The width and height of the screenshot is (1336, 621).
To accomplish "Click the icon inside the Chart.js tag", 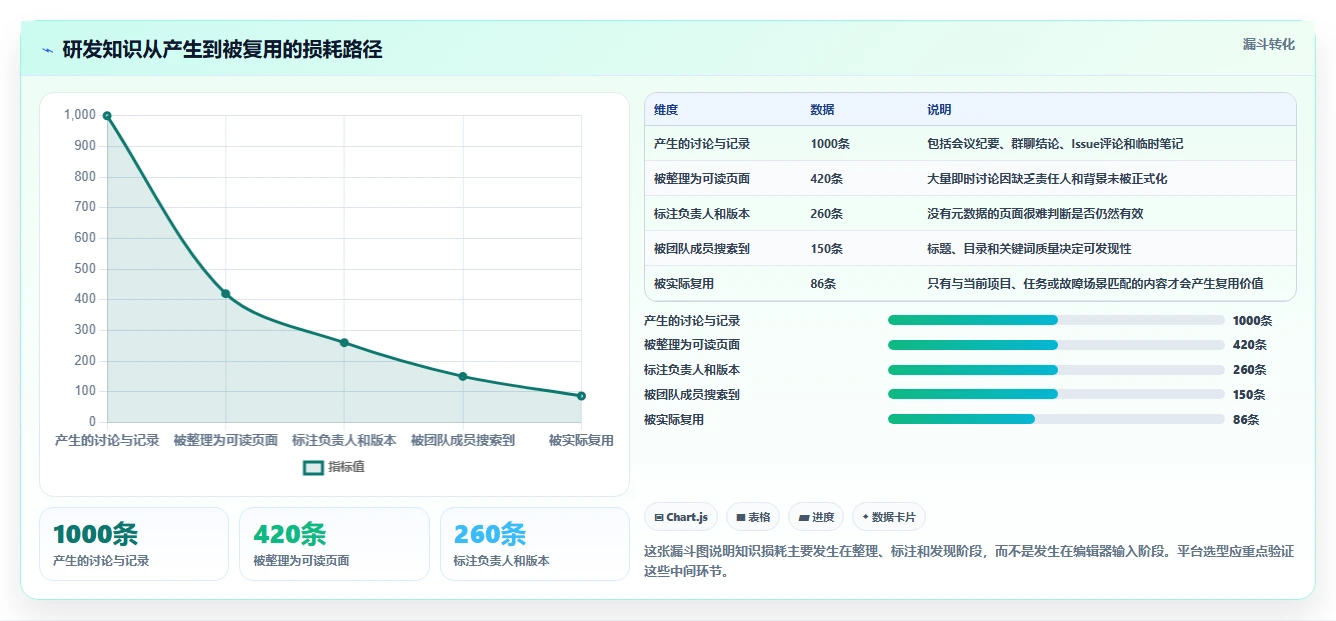I will (658, 517).
